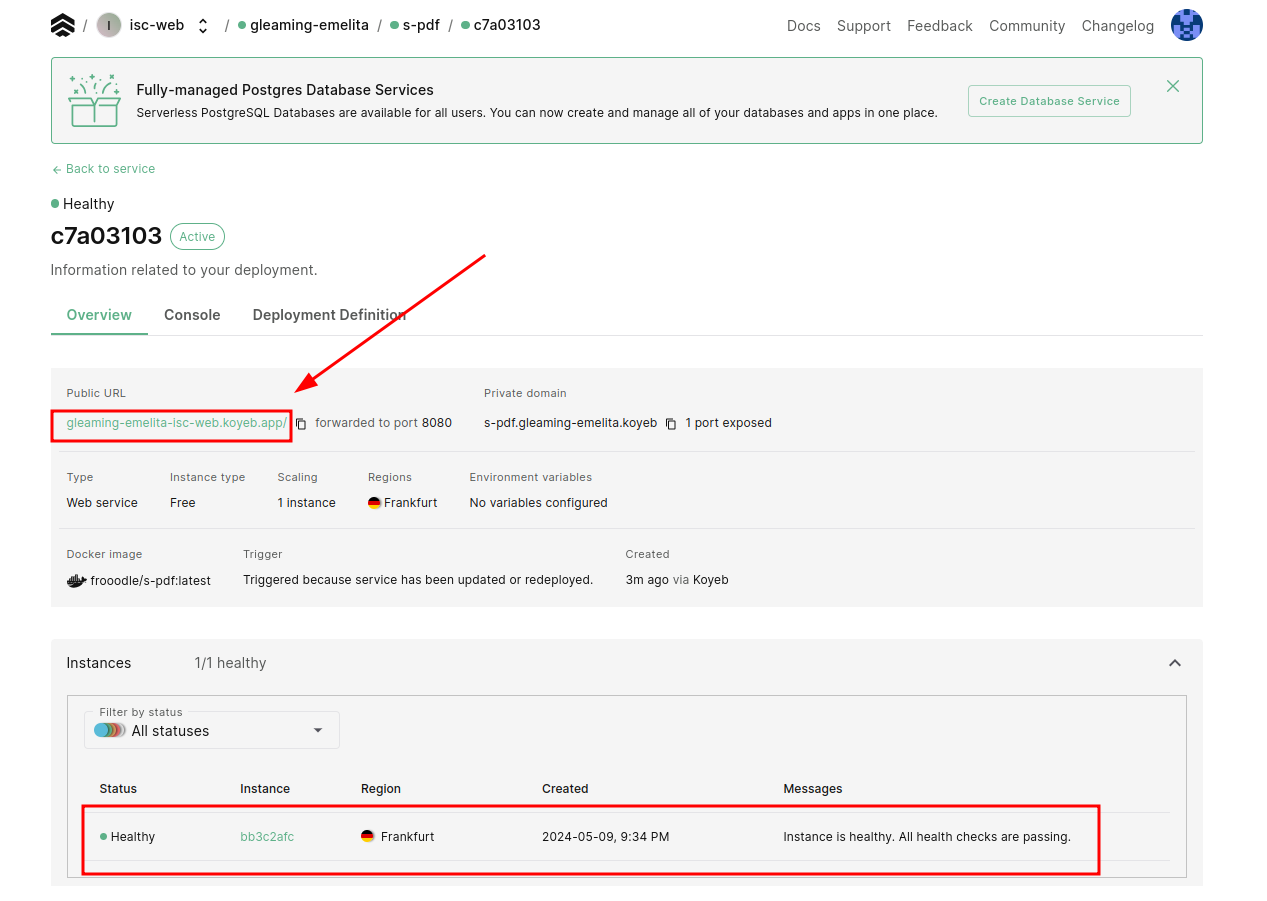The height and width of the screenshot is (901, 1267).
Task: Click the Web service type value
Action: tap(102, 503)
